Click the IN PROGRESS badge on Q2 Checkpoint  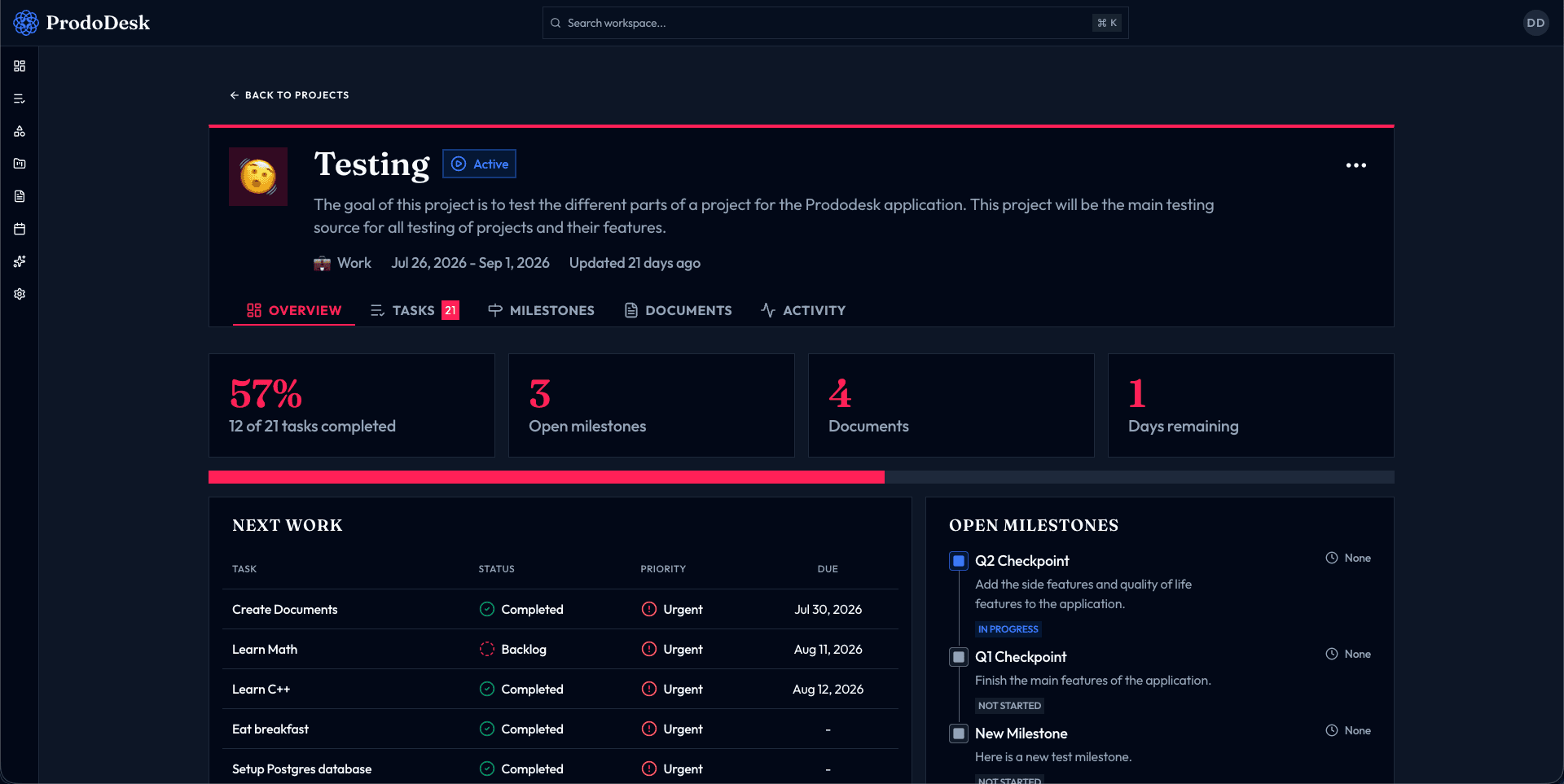point(1008,629)
